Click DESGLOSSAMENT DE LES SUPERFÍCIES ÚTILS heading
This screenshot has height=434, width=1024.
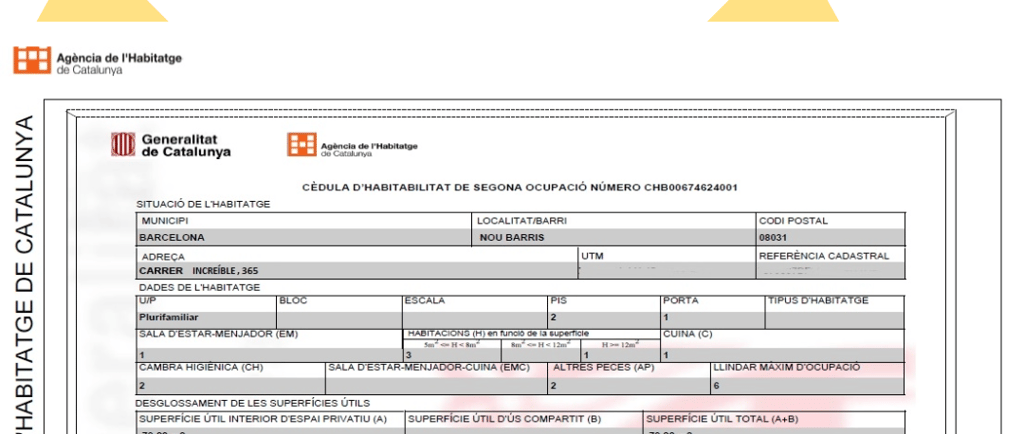(x=253, y=403)
